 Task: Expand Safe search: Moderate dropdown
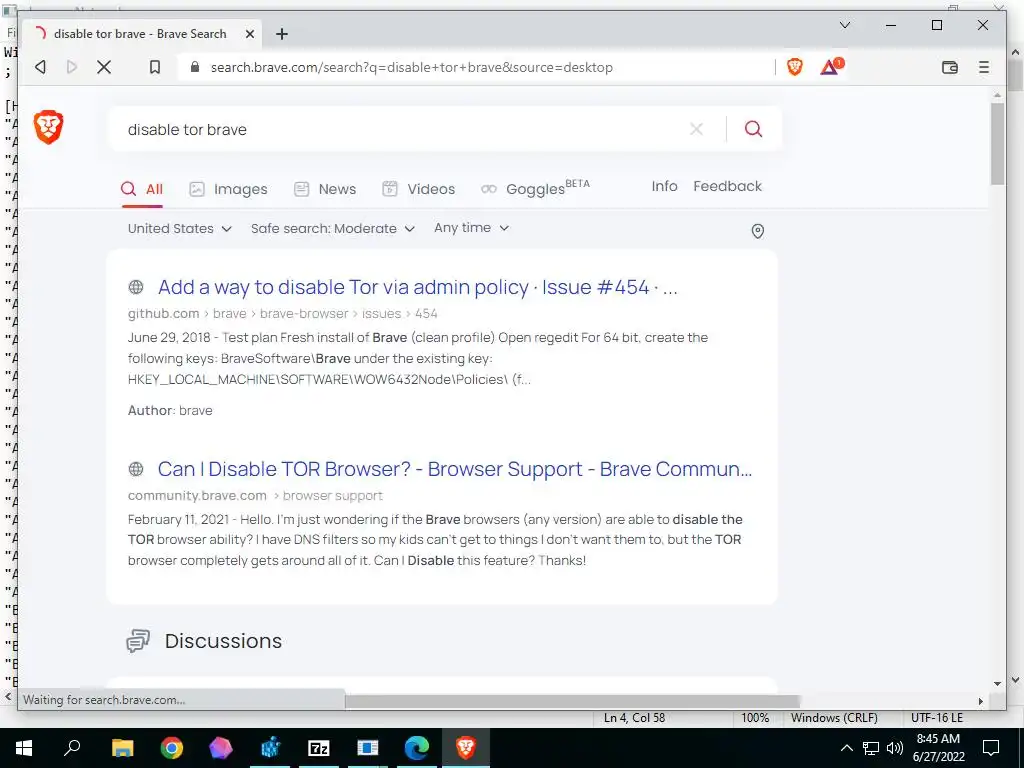(333, 229)
